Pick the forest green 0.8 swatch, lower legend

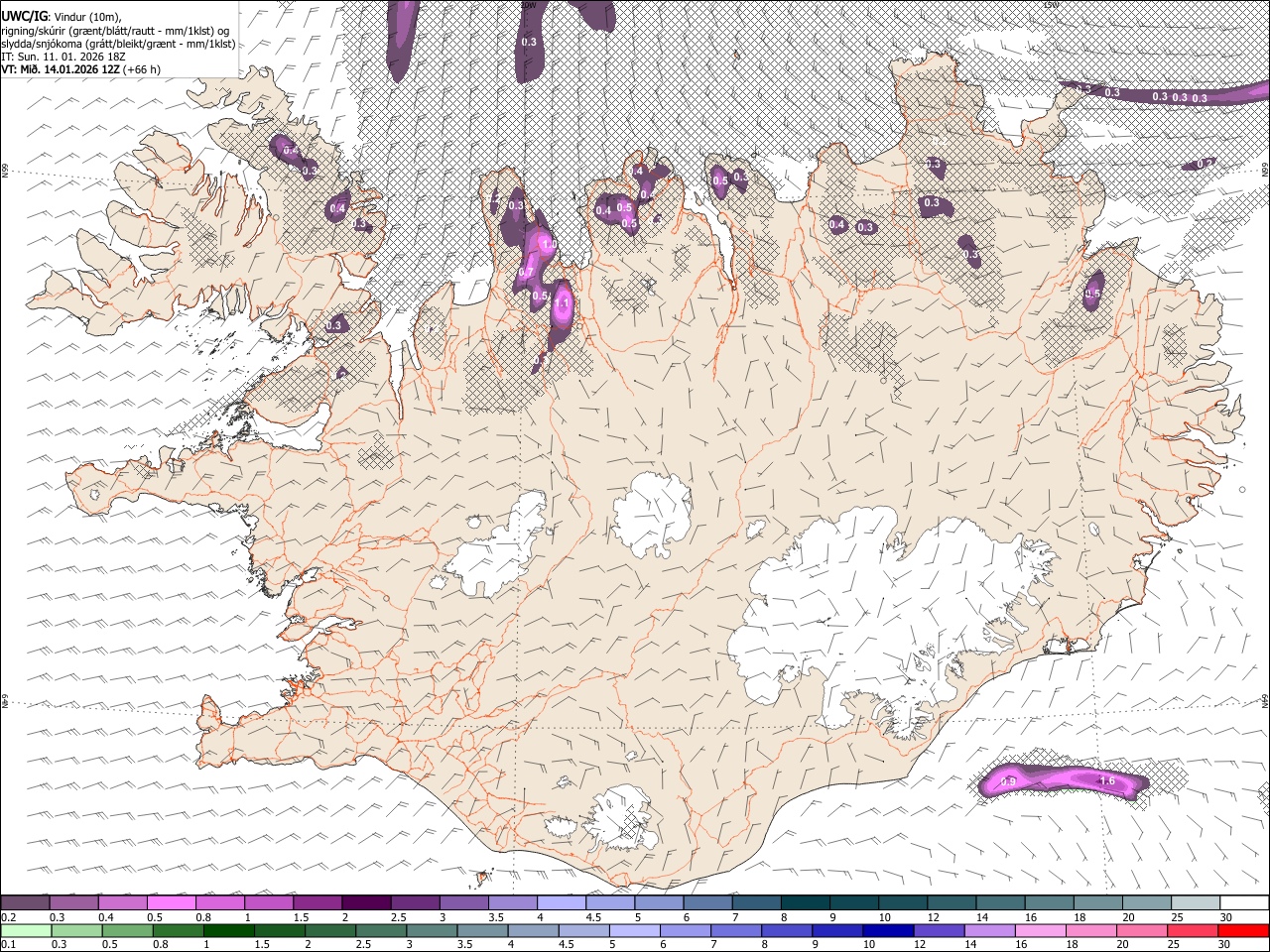click(x=179, y=930)
